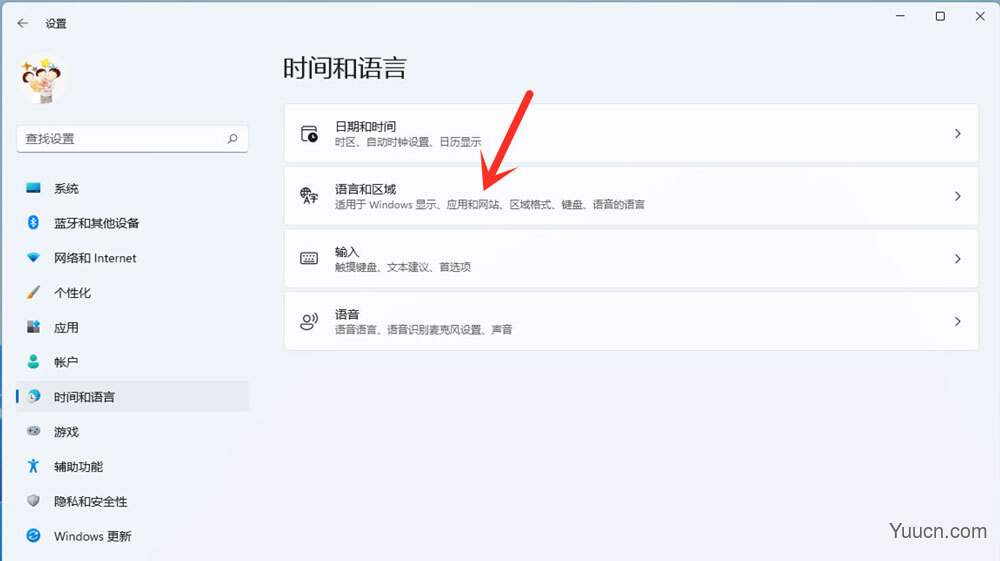Screen dimensions: 1000x561
Task: Click the 设置 window title
Action: [56, 24]
